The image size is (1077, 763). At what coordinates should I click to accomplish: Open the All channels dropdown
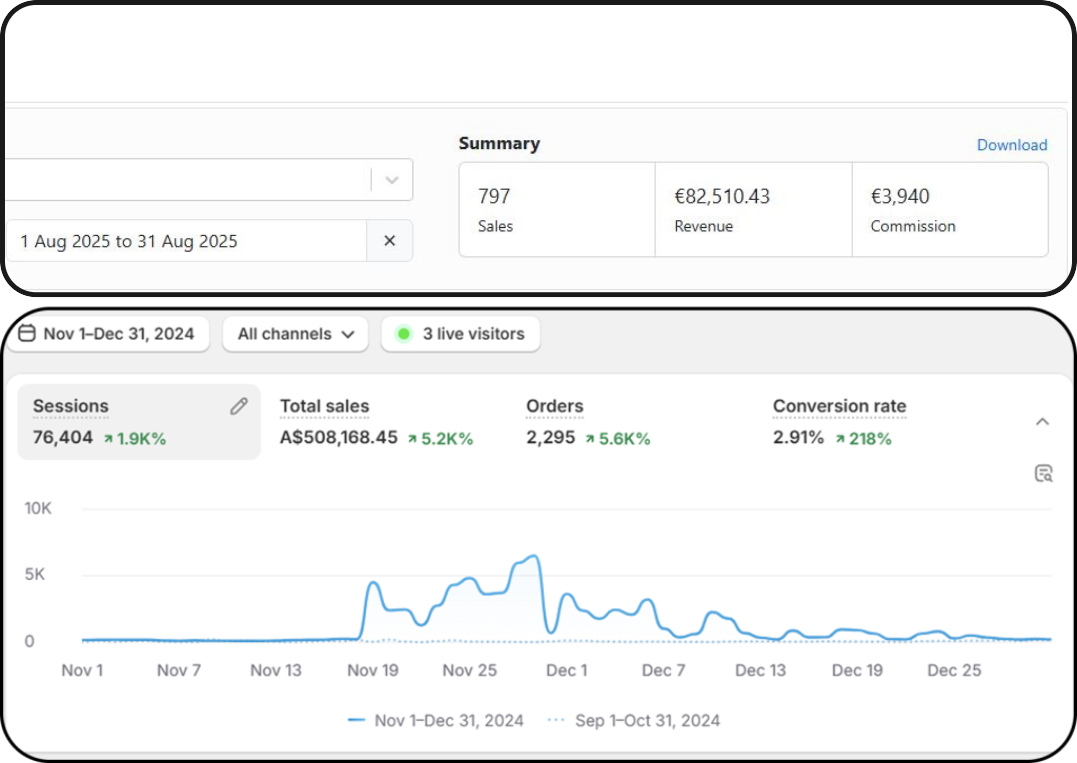click(x=295, y=334)
